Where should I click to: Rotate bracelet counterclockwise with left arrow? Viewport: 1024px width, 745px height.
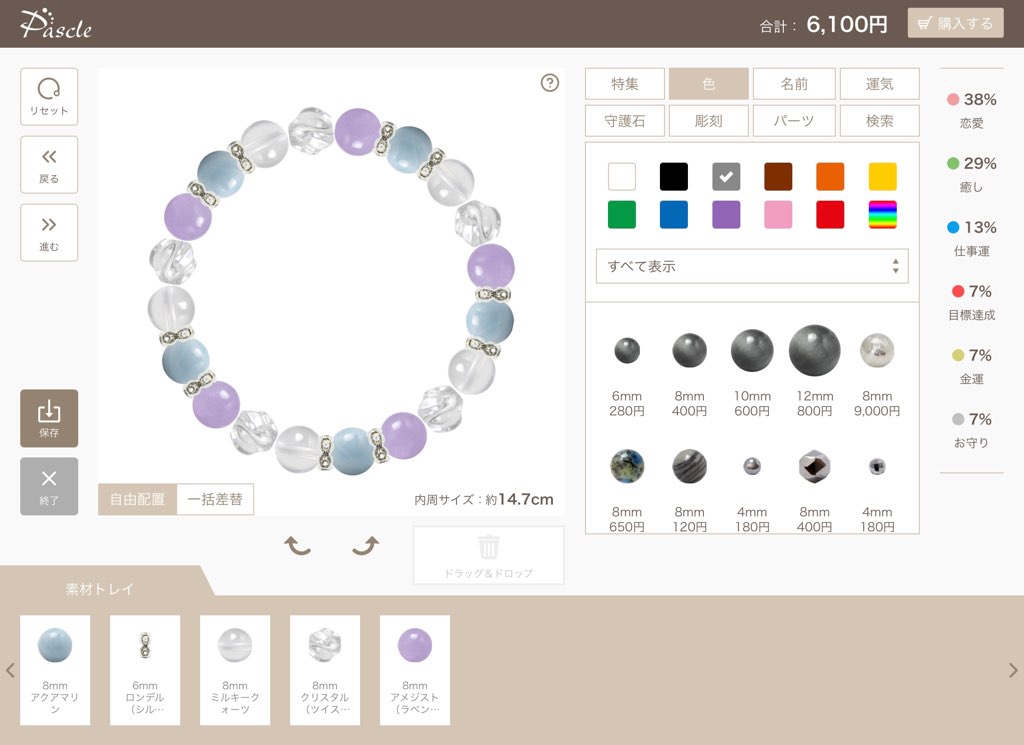298,545
